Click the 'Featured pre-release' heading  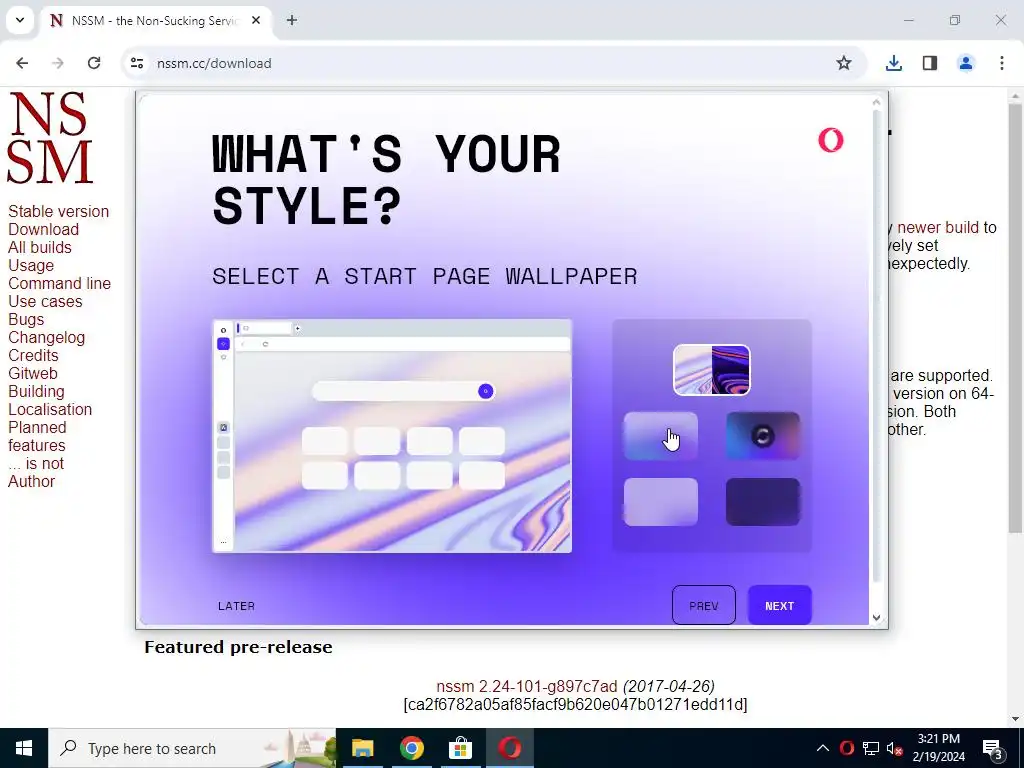click(x=238, y=647)
